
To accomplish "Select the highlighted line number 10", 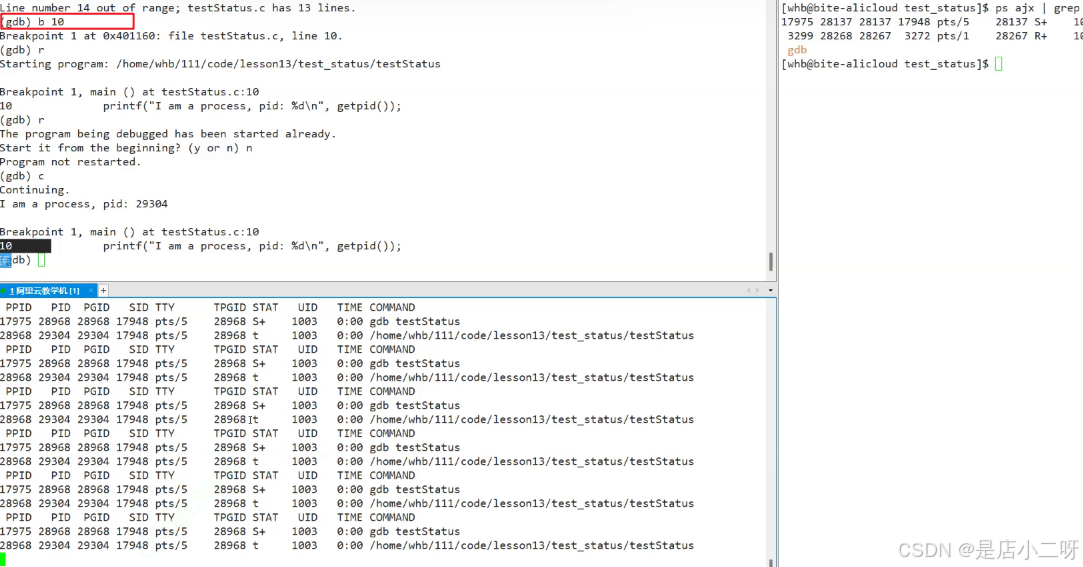I will pos(24,246).
